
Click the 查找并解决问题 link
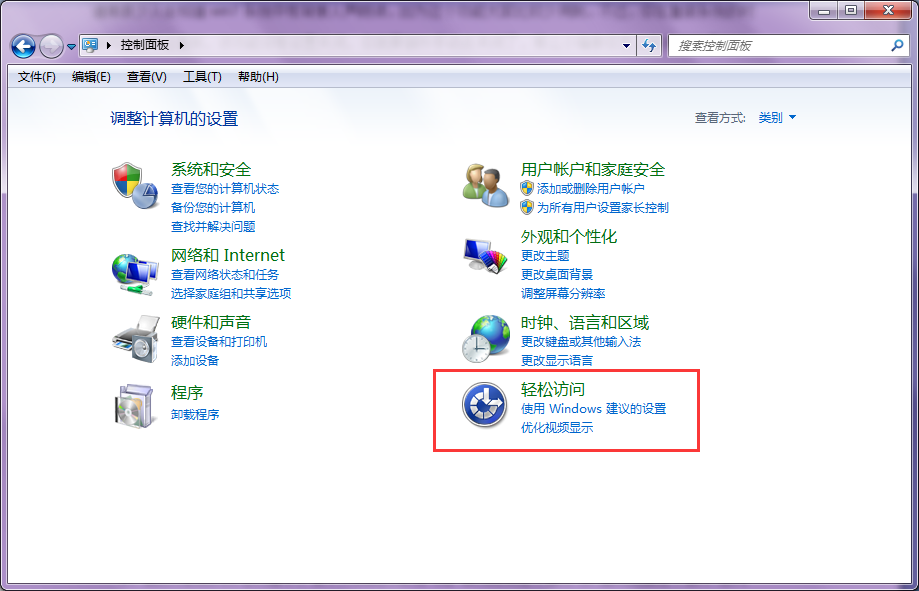213,227
